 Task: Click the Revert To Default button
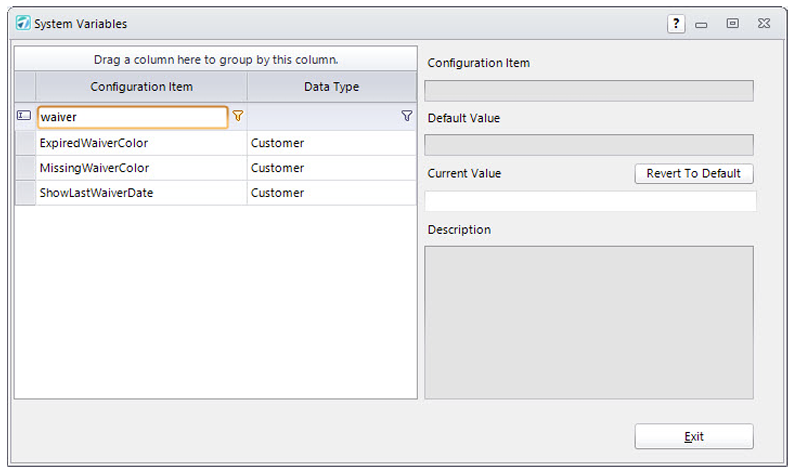click(694, 173)
